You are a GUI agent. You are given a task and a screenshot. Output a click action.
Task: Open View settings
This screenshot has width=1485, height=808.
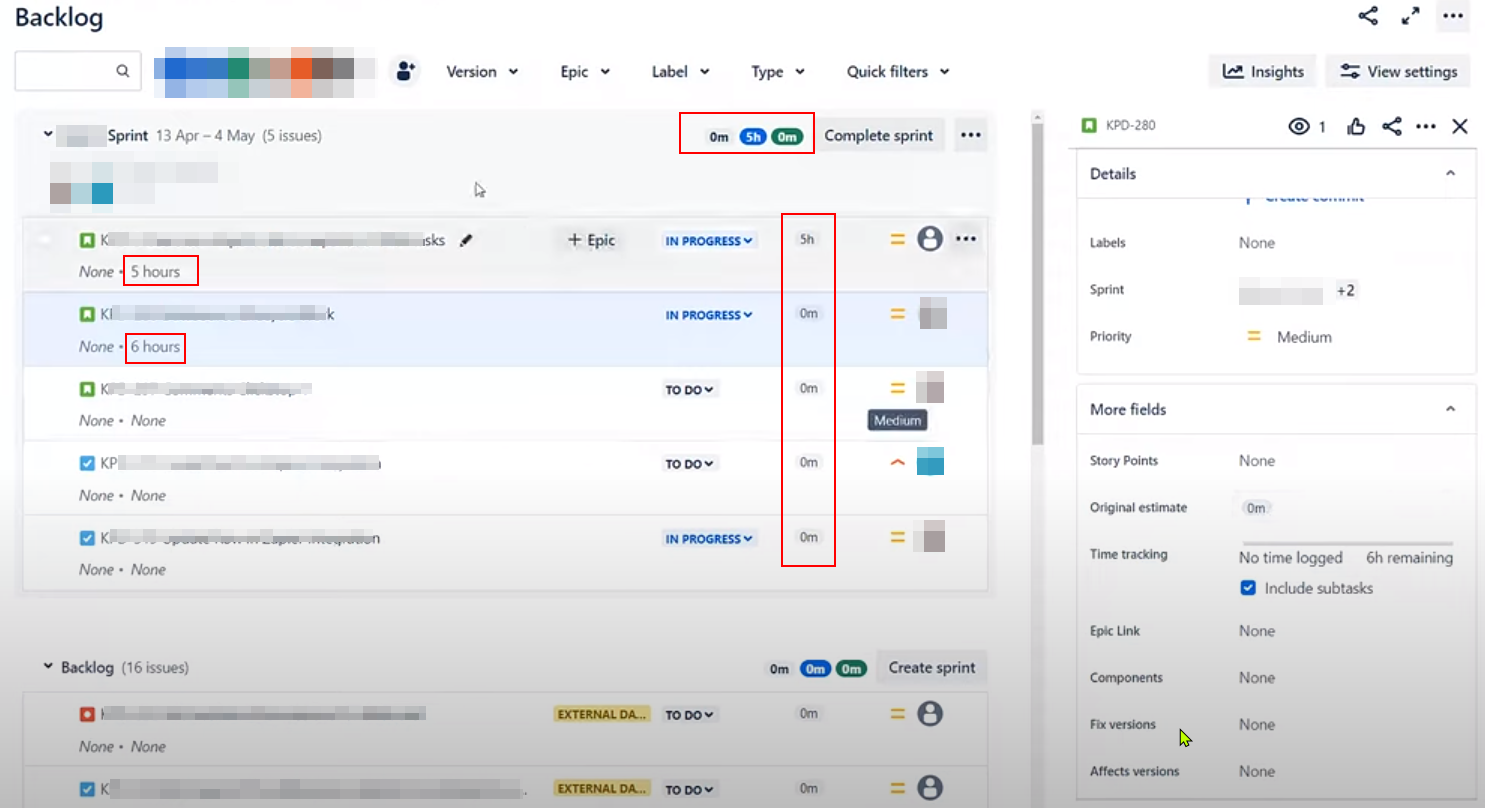[x=1398, y=71]
